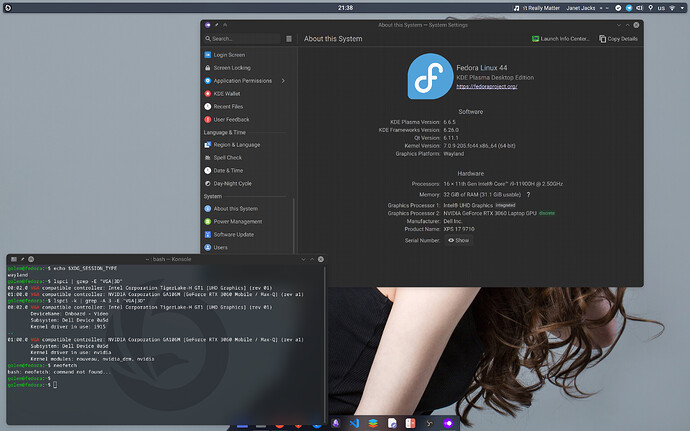Open the Login Screen settings

pyautogui.click(x=246, y=55)
